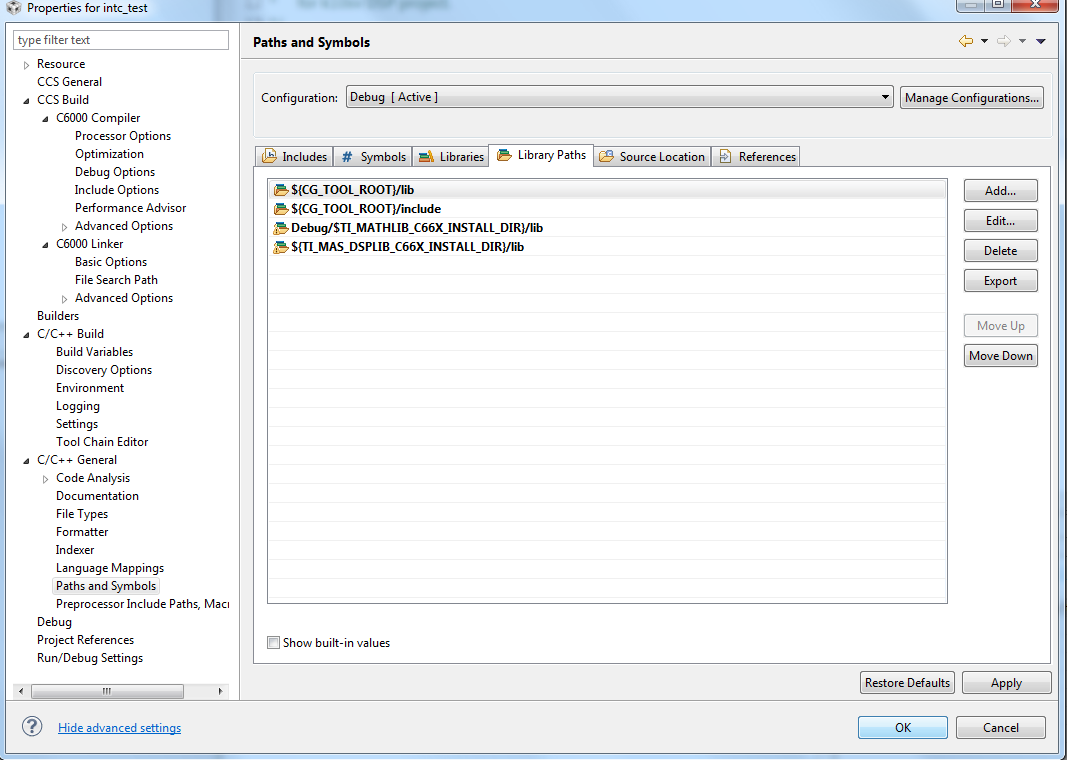Click Hide advanced settings link

click(120, 728)
